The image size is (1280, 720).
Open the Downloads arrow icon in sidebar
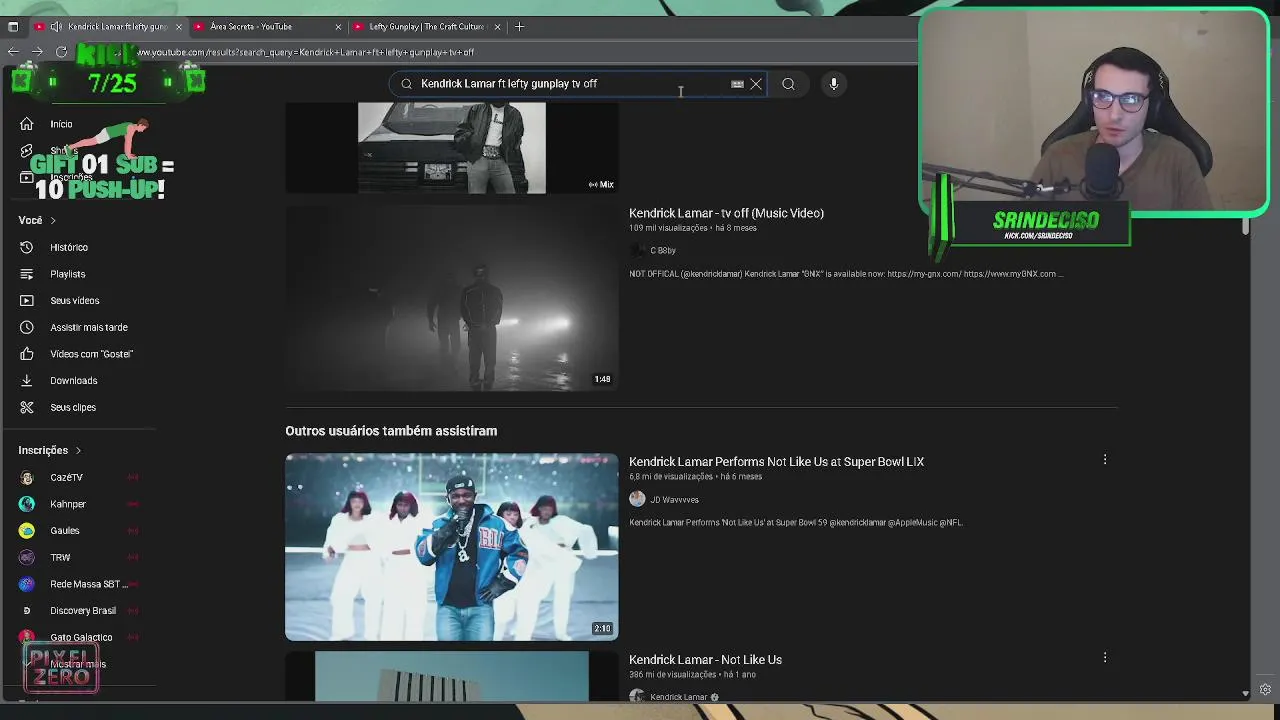pos(27,380)
